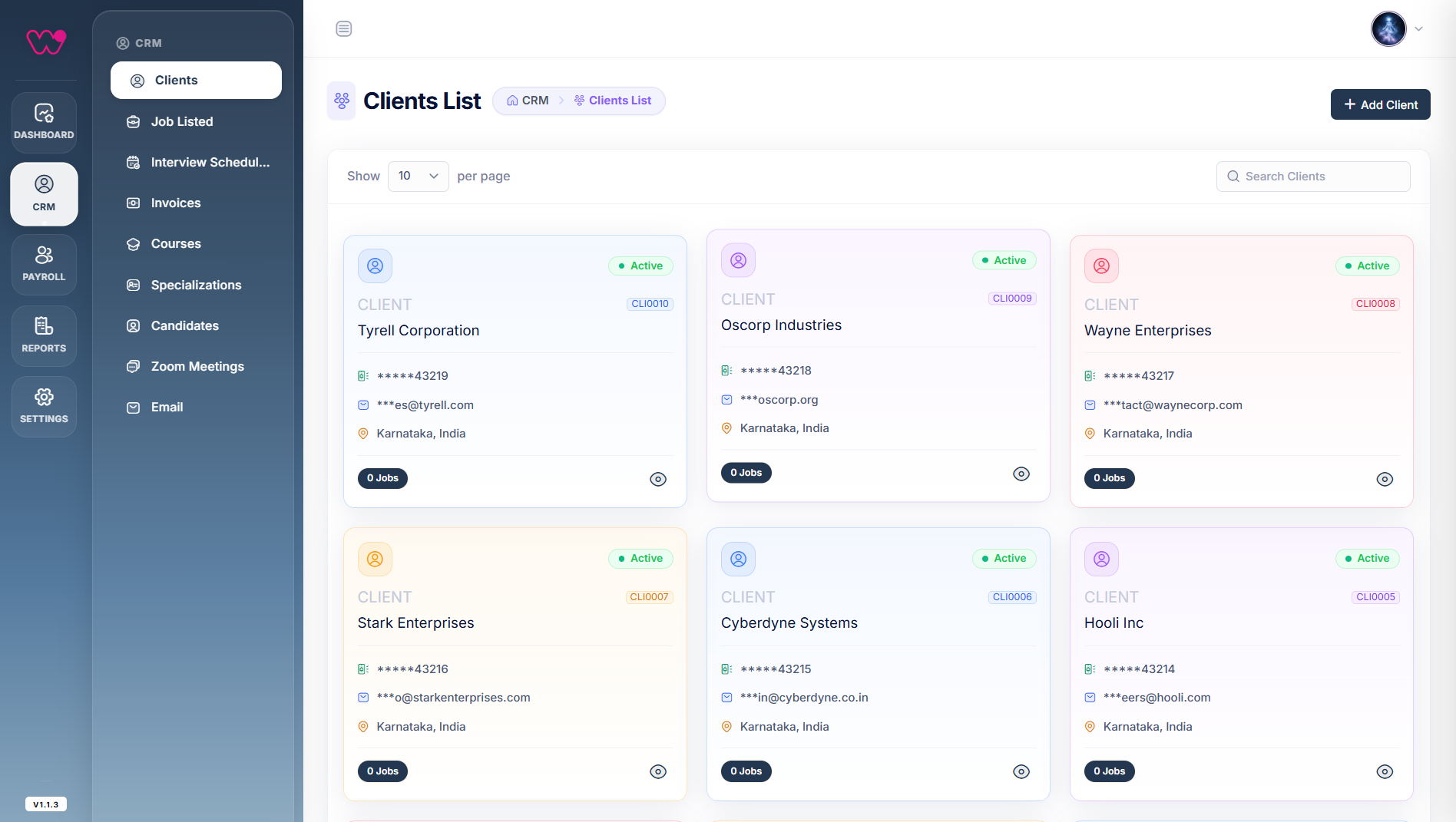This screenshot has width=1456, height=822.
Task: Click the email icon beside ***in@cyberdyne.co.in
Action: [726, 698]
